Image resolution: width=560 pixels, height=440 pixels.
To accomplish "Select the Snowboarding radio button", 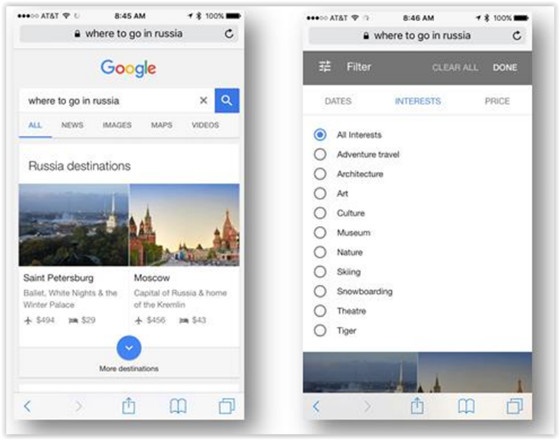I will coord(320,291).
